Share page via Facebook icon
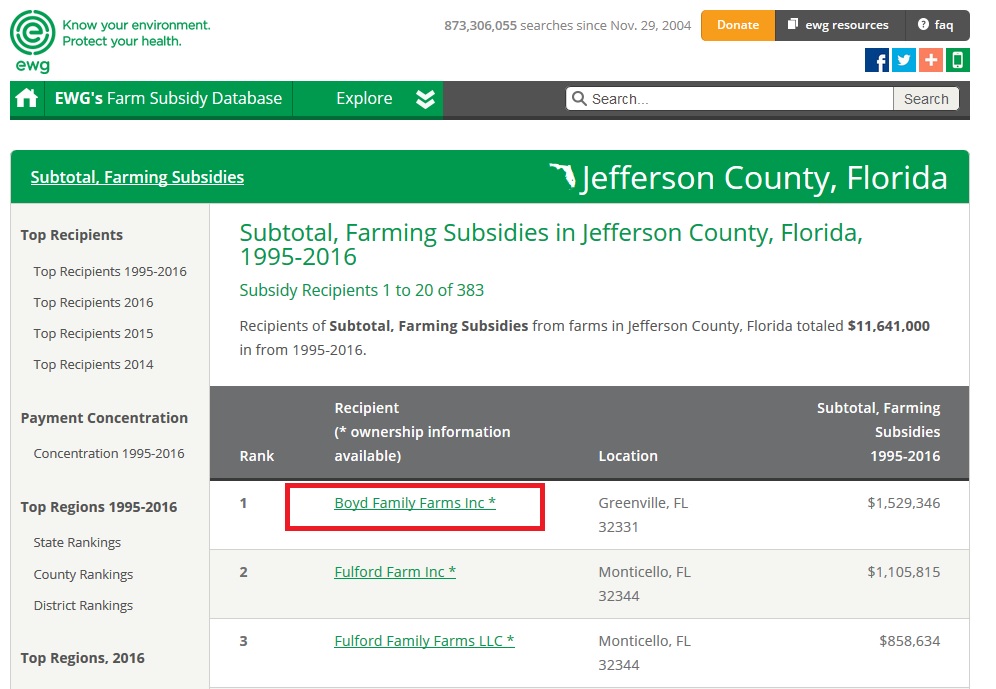 click(x=877, y=60)
